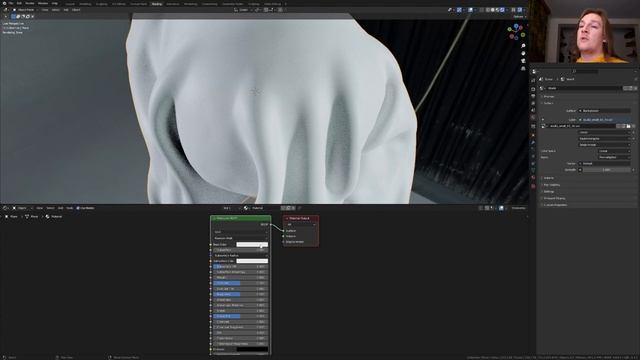The width and height of the screenshot is (640, 360).
Task: Open the View Layer properties tab
Action: pos(533,103)
